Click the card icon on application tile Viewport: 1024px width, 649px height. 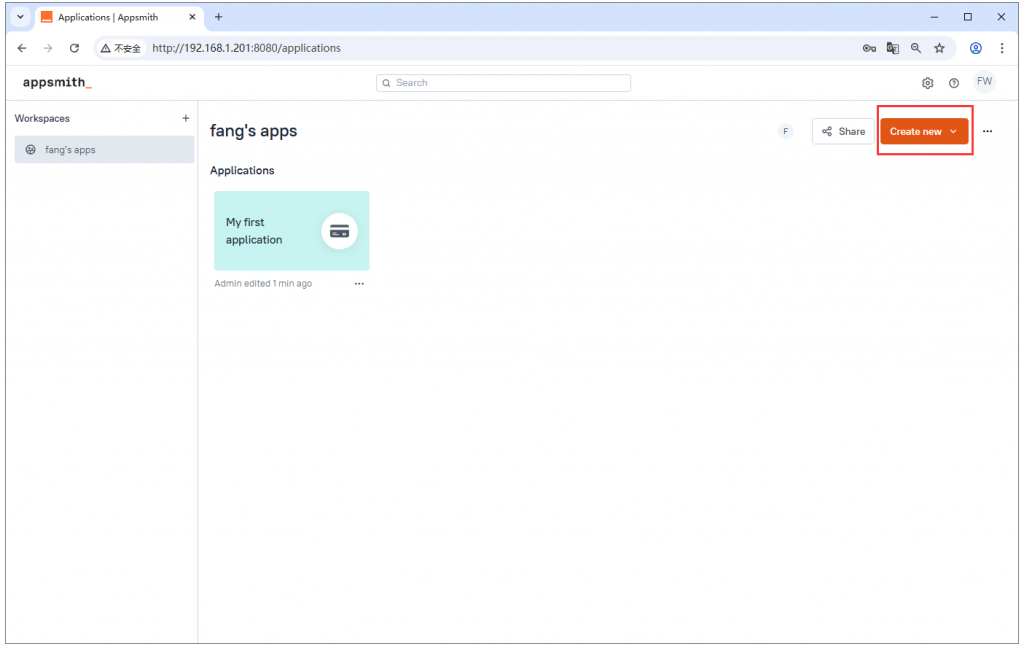(339, 231)
